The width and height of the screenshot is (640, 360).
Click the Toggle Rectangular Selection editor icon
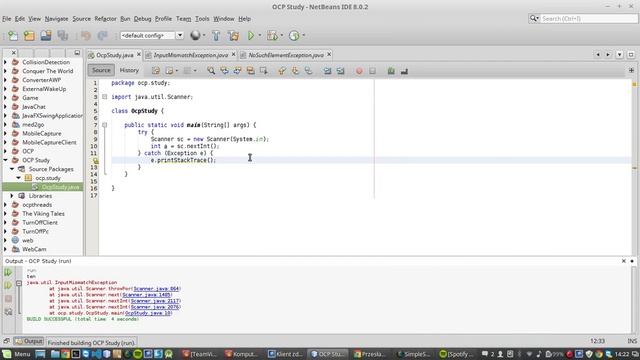264,71
